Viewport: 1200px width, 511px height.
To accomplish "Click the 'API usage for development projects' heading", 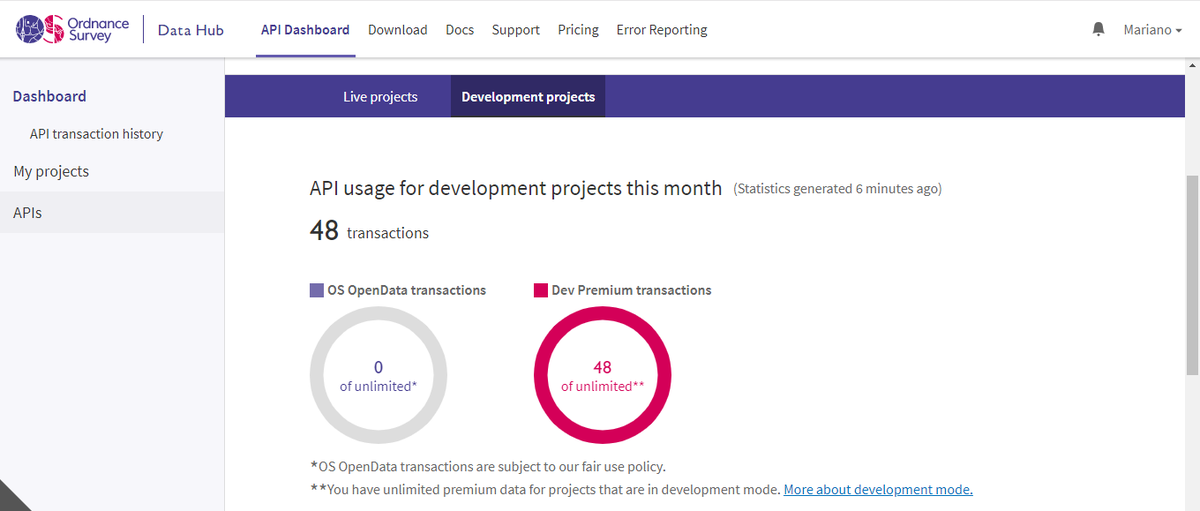I will (x=516, y=188).
